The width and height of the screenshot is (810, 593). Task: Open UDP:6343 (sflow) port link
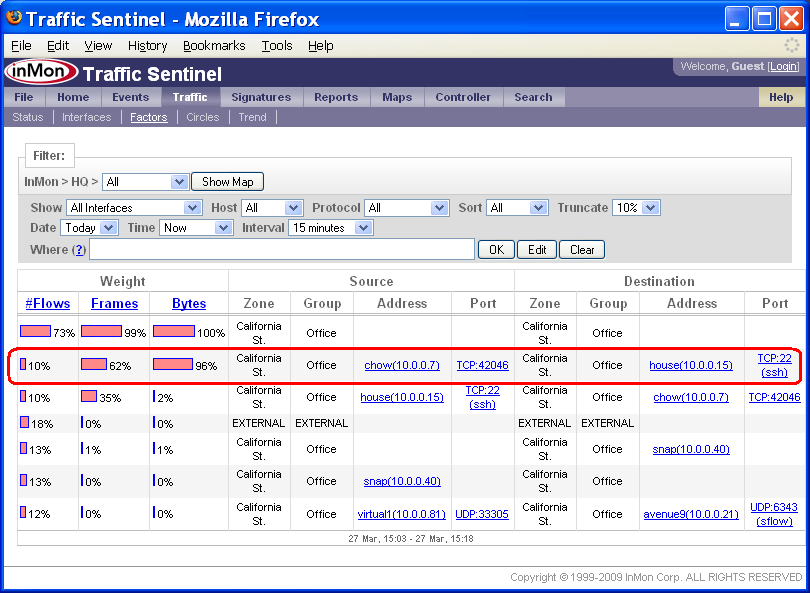tap(774, 514)
